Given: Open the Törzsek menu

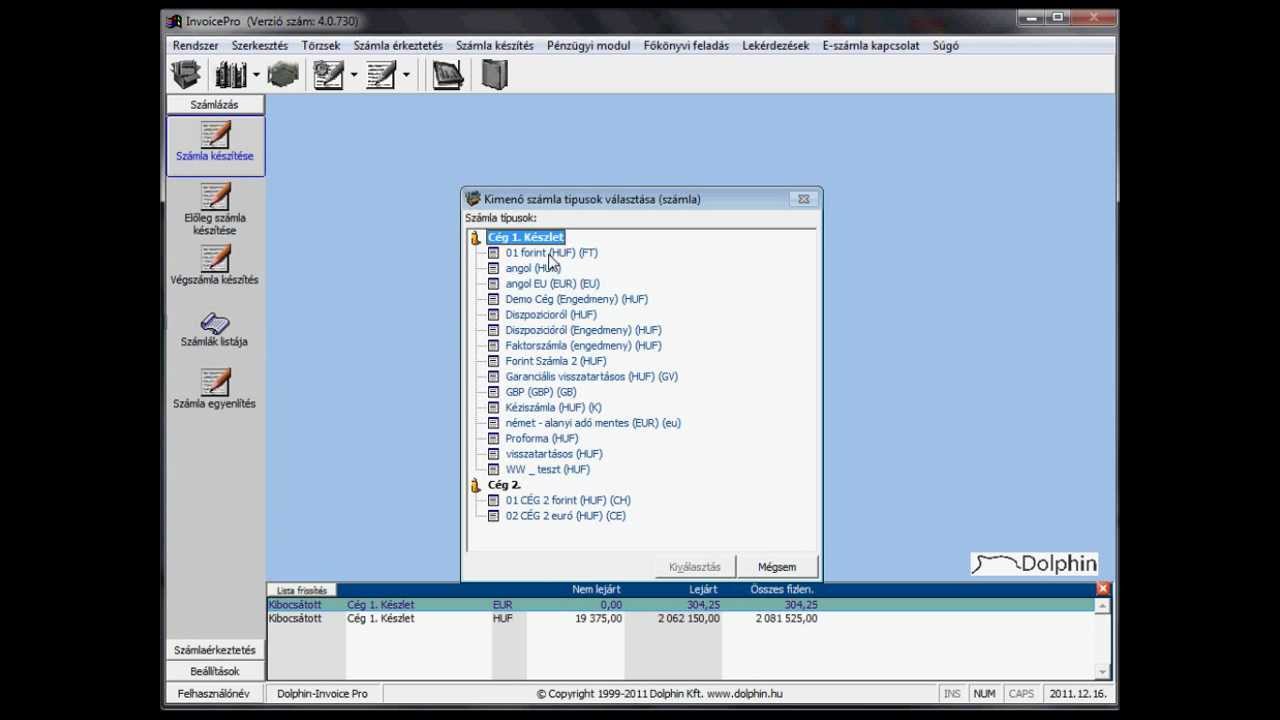Looking at the screenshot, I should (321, 46).
